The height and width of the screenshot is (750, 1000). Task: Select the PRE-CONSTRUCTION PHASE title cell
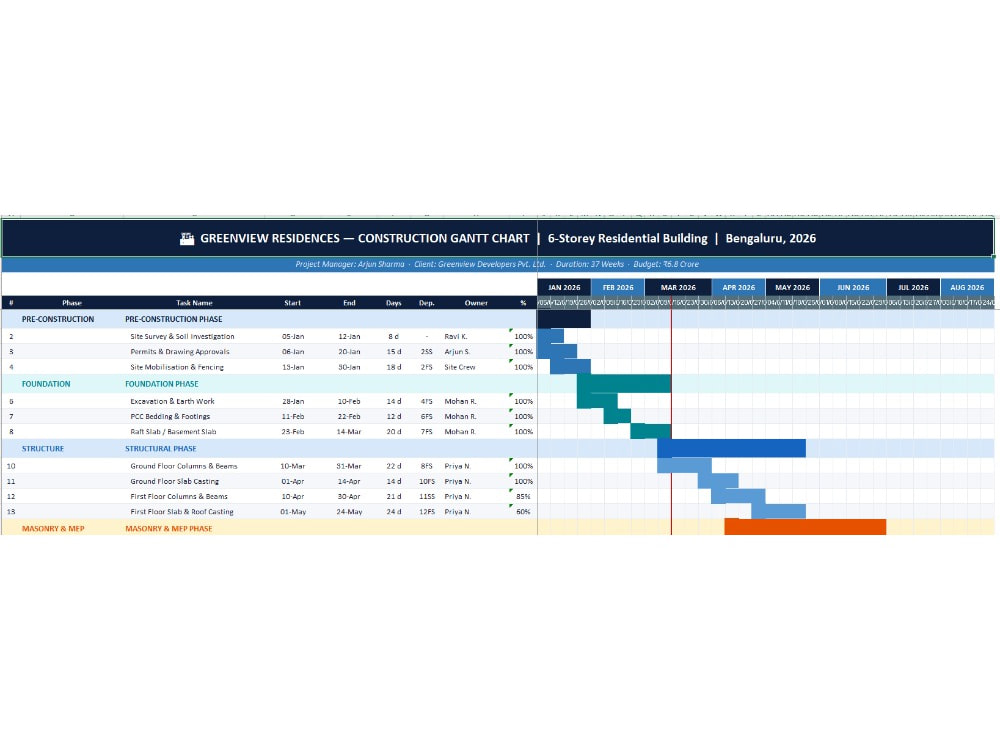173,319
